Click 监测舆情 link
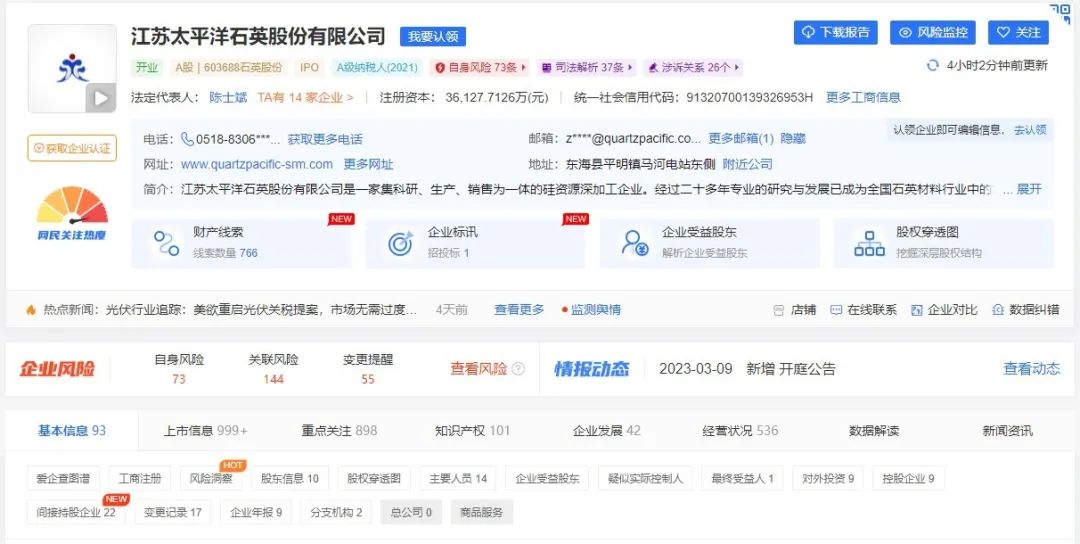Image resolution: width=1080 pixels, height=544 pixels. pos(596,310)
